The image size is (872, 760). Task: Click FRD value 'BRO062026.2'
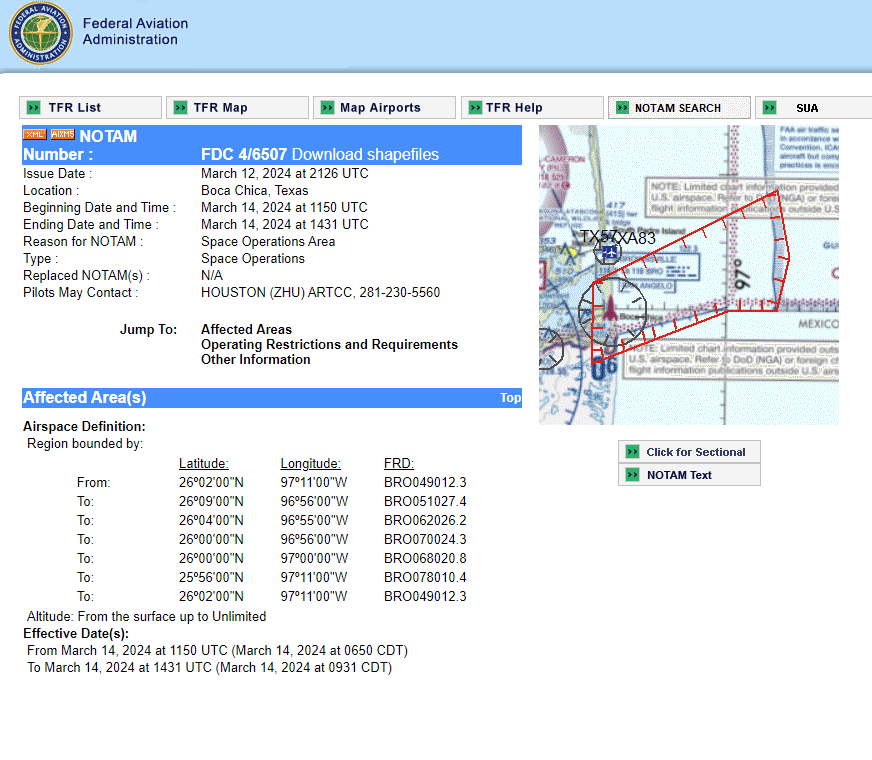pos(425,520)
